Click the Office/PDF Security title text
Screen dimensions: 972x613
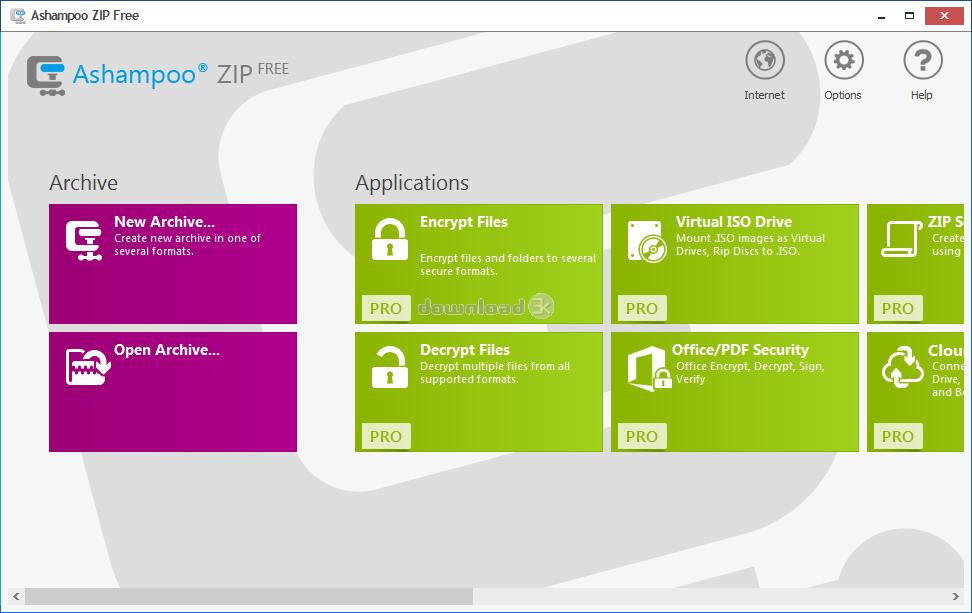click(x=740, y=350)
